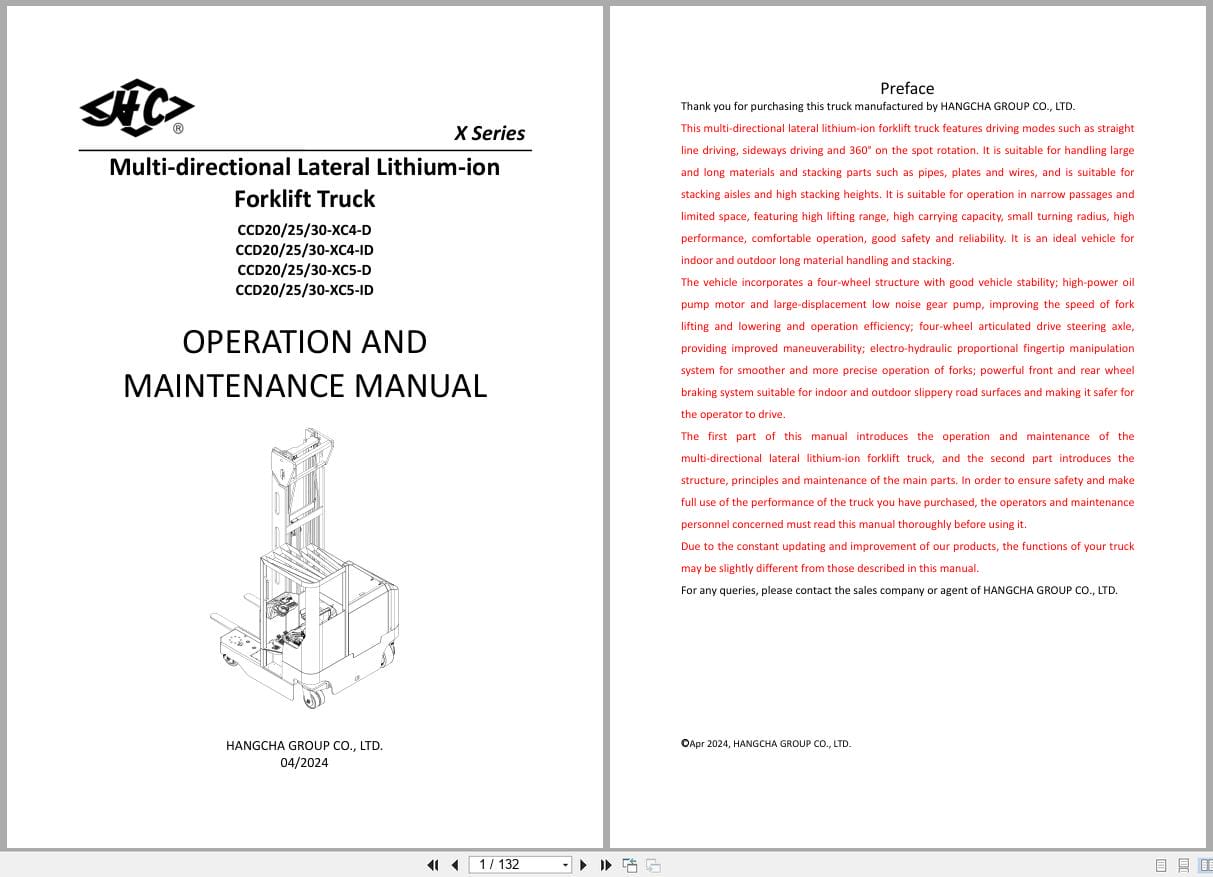Click the copyright line Apr 2024 HANGCHA GROUP
1213x877 pixels.
click(x=767, y=743)
